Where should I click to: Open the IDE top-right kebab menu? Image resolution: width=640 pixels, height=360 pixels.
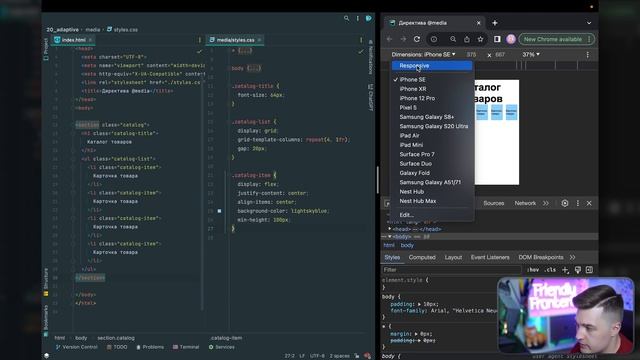(358, 18)
